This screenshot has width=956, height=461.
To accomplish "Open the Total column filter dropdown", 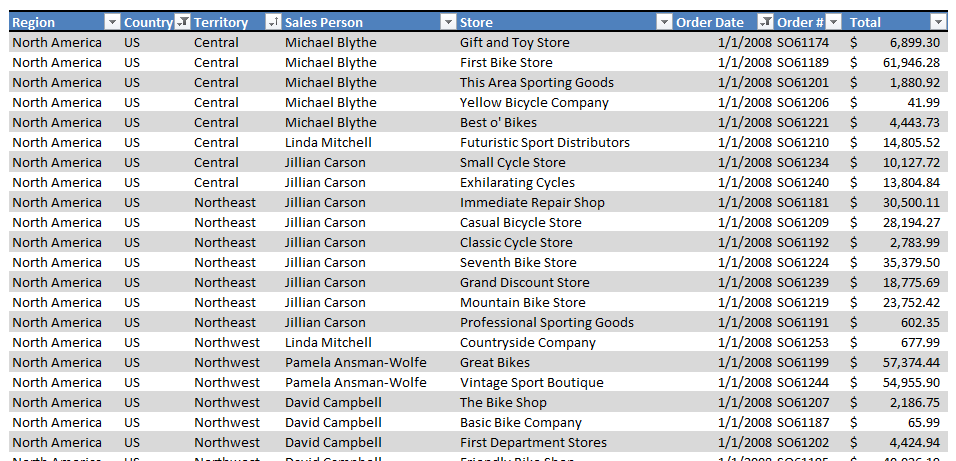I will [x=938, y=23].
